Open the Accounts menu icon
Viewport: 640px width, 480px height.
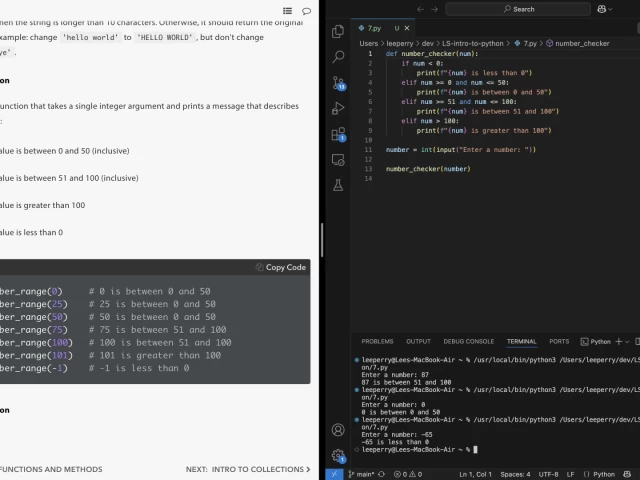(x=338, y=430)
